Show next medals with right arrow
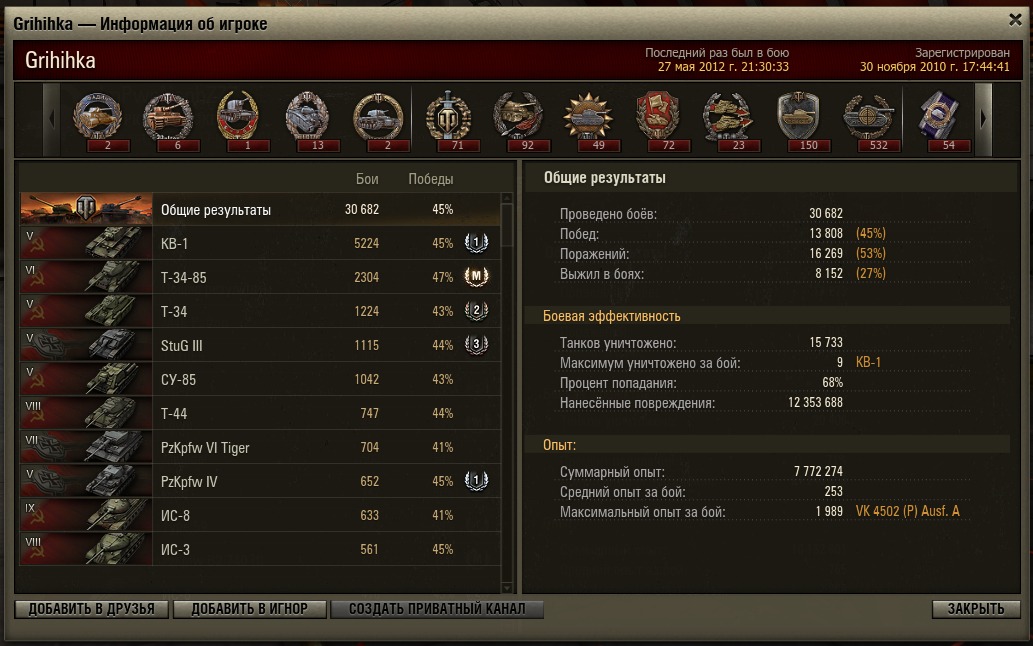1033x646 pixels. (x=983, y=119)
